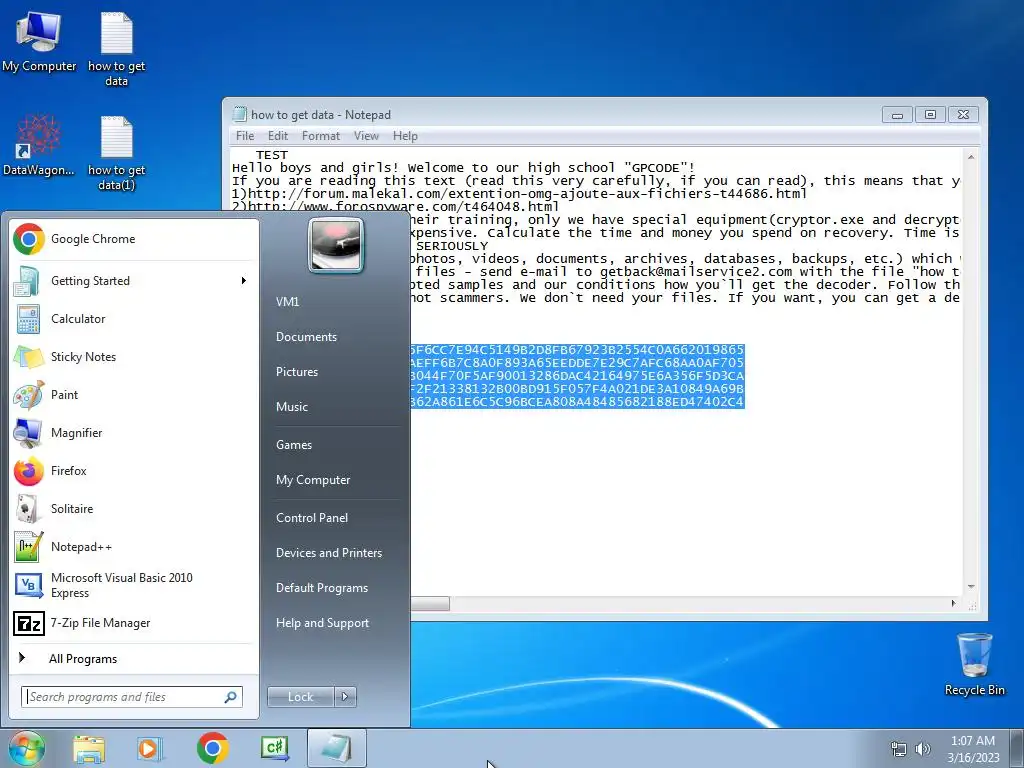Open the Sticky Notes icon in the Start menu
The height and width of the screenshot is (768, 1024).
(29, 357)
